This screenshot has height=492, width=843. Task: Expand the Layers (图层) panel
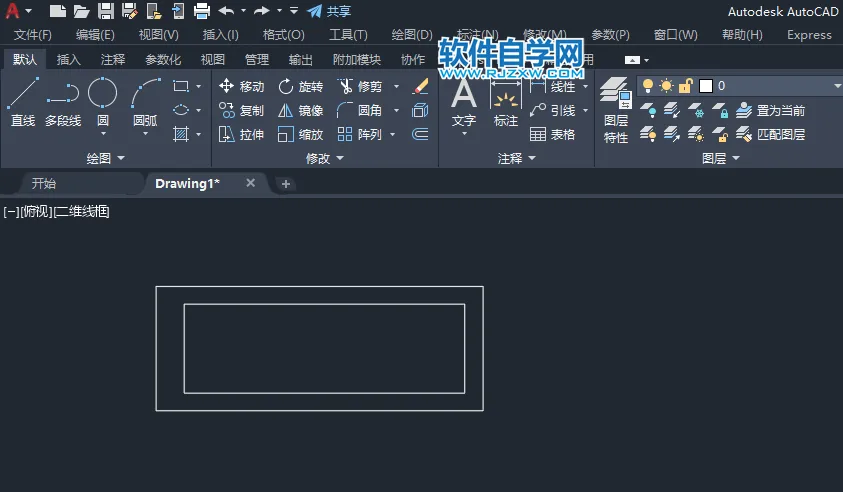click(x=721, y=158)
